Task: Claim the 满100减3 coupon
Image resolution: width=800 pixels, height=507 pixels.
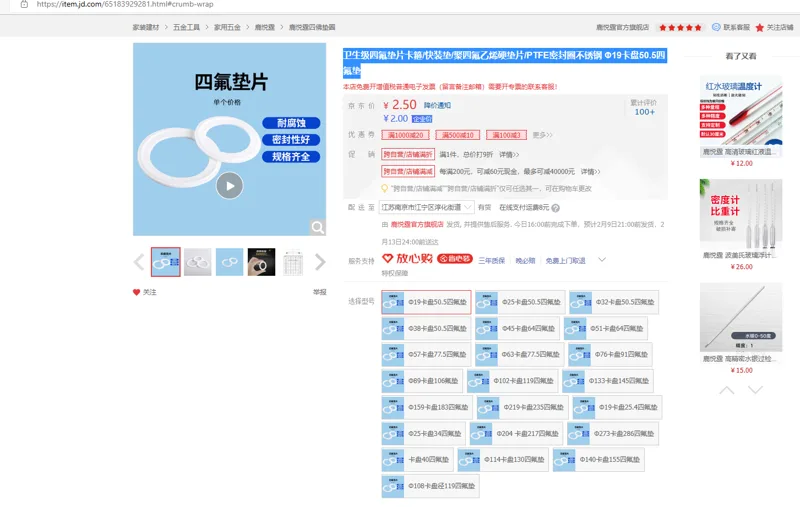Action: 506,135
